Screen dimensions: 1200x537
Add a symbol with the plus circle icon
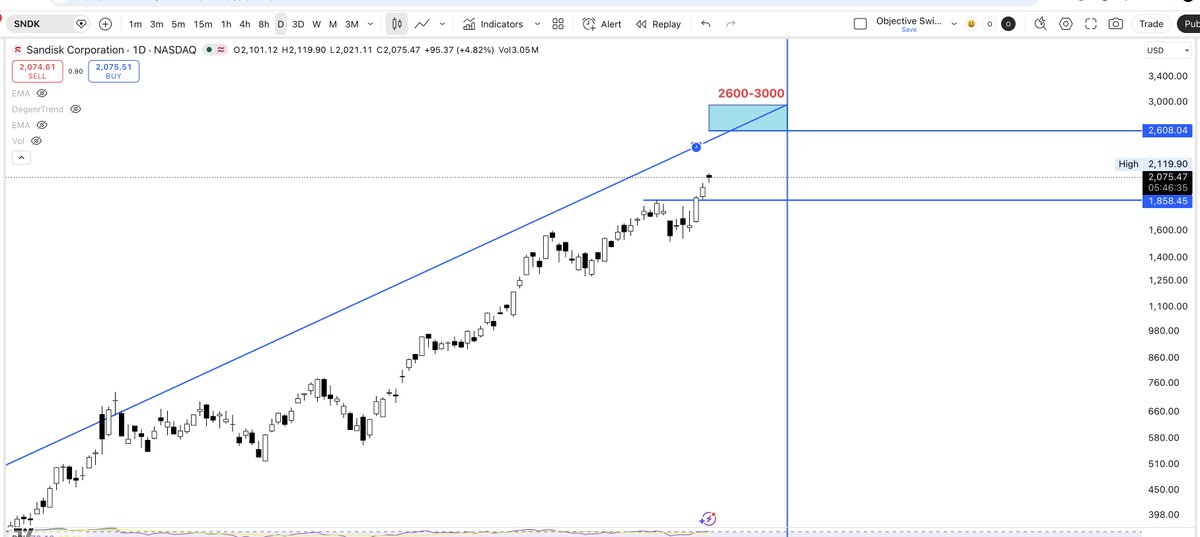(105, 23)
